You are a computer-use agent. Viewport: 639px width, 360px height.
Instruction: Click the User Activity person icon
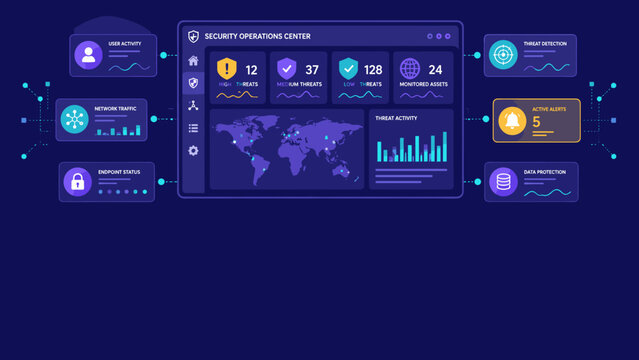(x=88, y=55)
